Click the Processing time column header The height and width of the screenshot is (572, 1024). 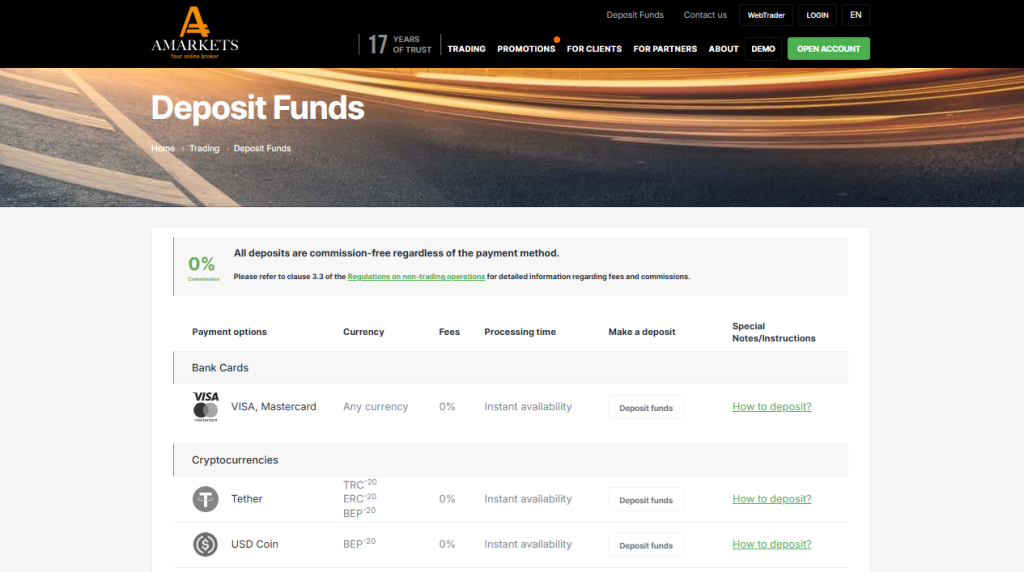(520, 332)
